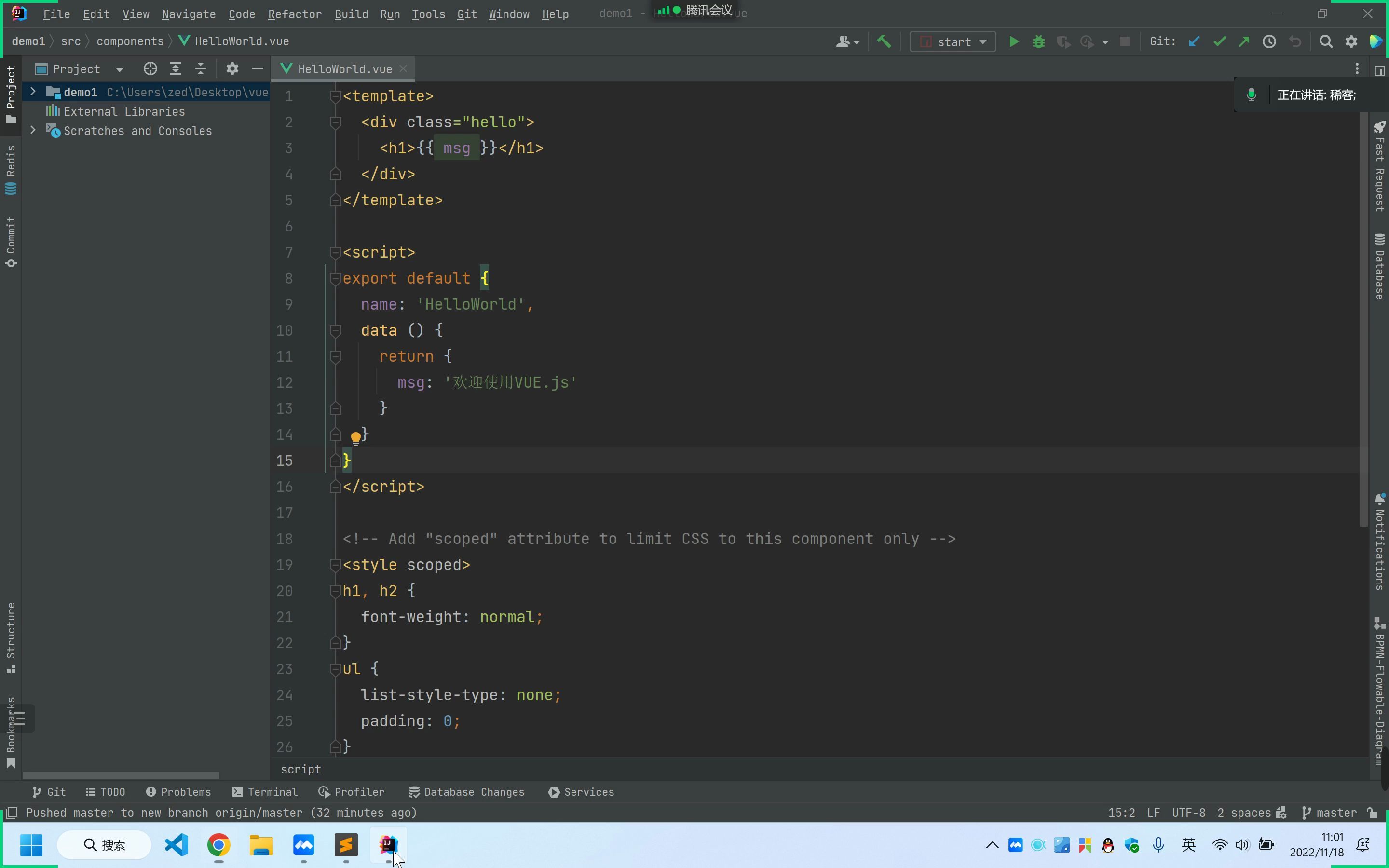Collapse the export default fold on line 8
Screen dimensions: 1389x868
click(x=336, y=278)
